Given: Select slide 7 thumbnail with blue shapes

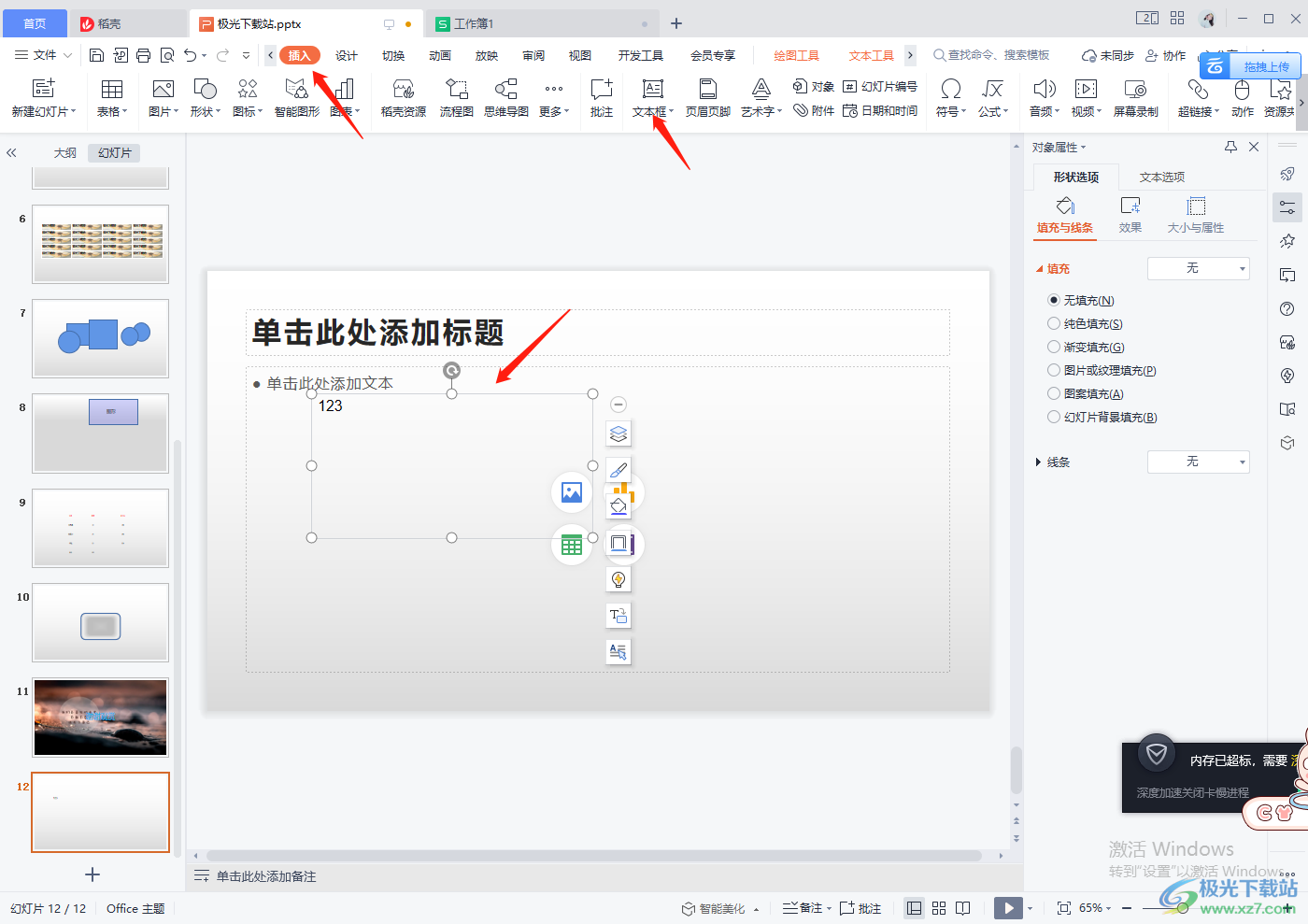Looking at the screenshot, I should (x=101, y=338).
